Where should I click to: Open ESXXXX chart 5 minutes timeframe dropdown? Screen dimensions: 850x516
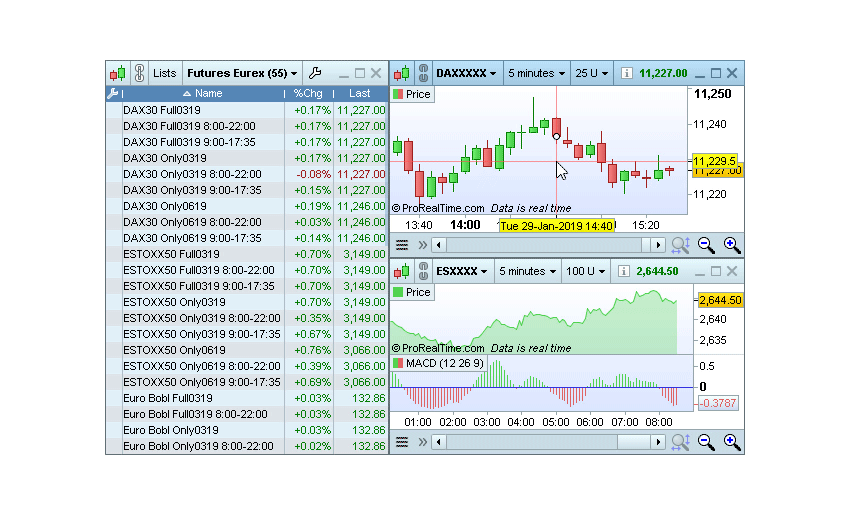coord(527,271)
